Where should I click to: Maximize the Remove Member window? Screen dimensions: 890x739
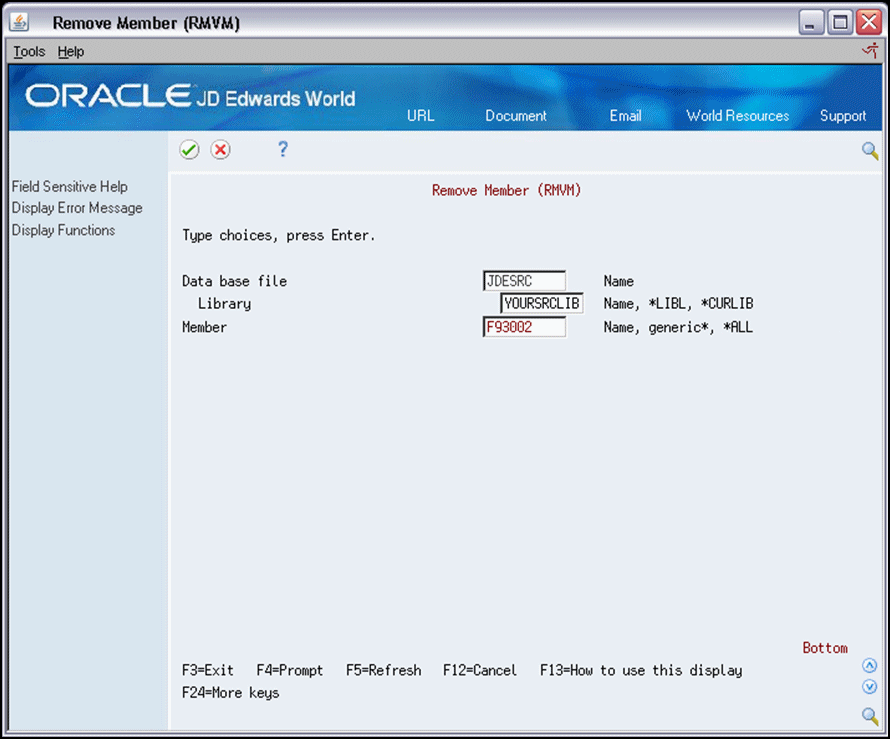[x=840, y=23]
